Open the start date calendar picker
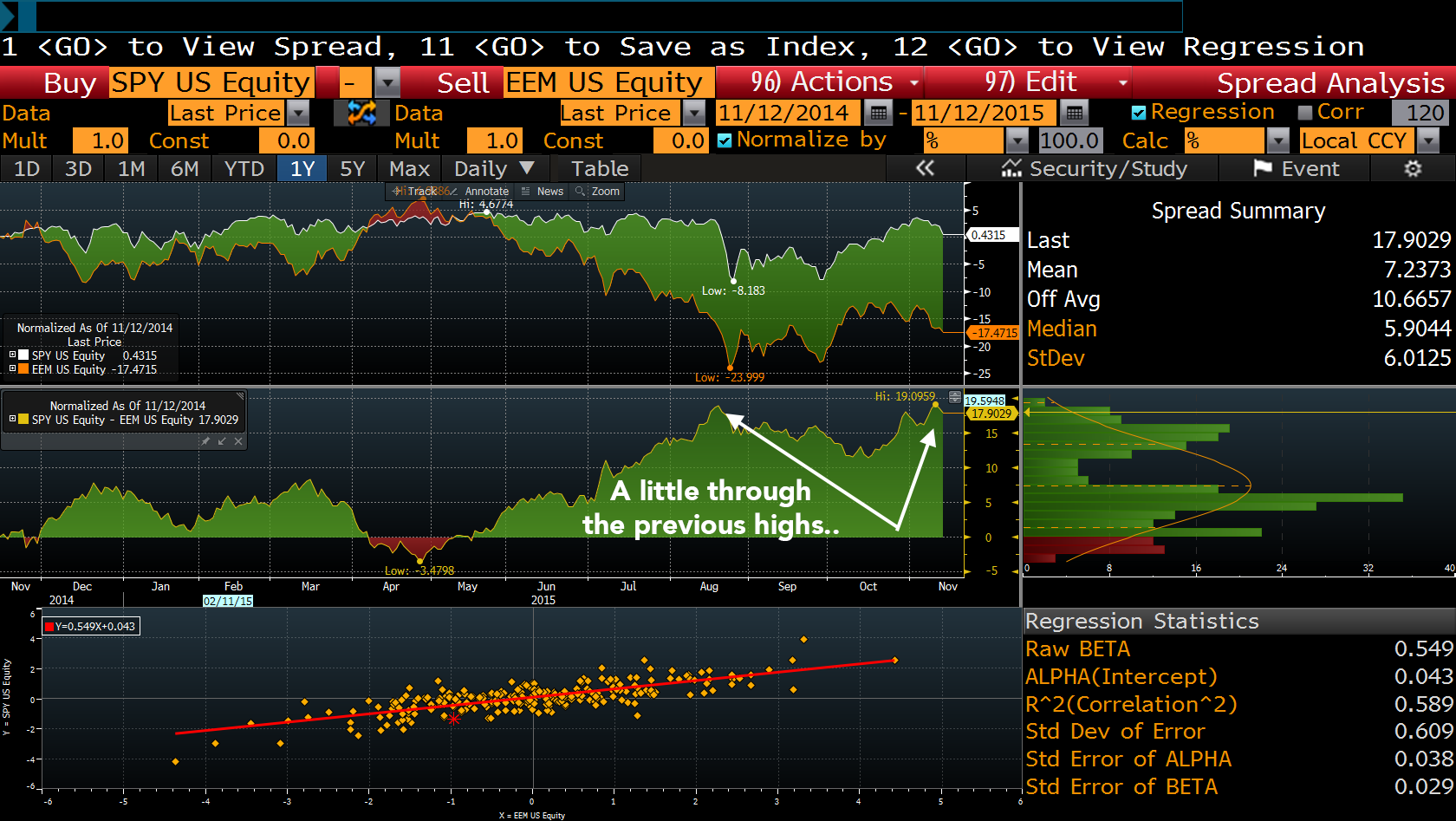Viewport: 1456px width, 821px height. 879,113
